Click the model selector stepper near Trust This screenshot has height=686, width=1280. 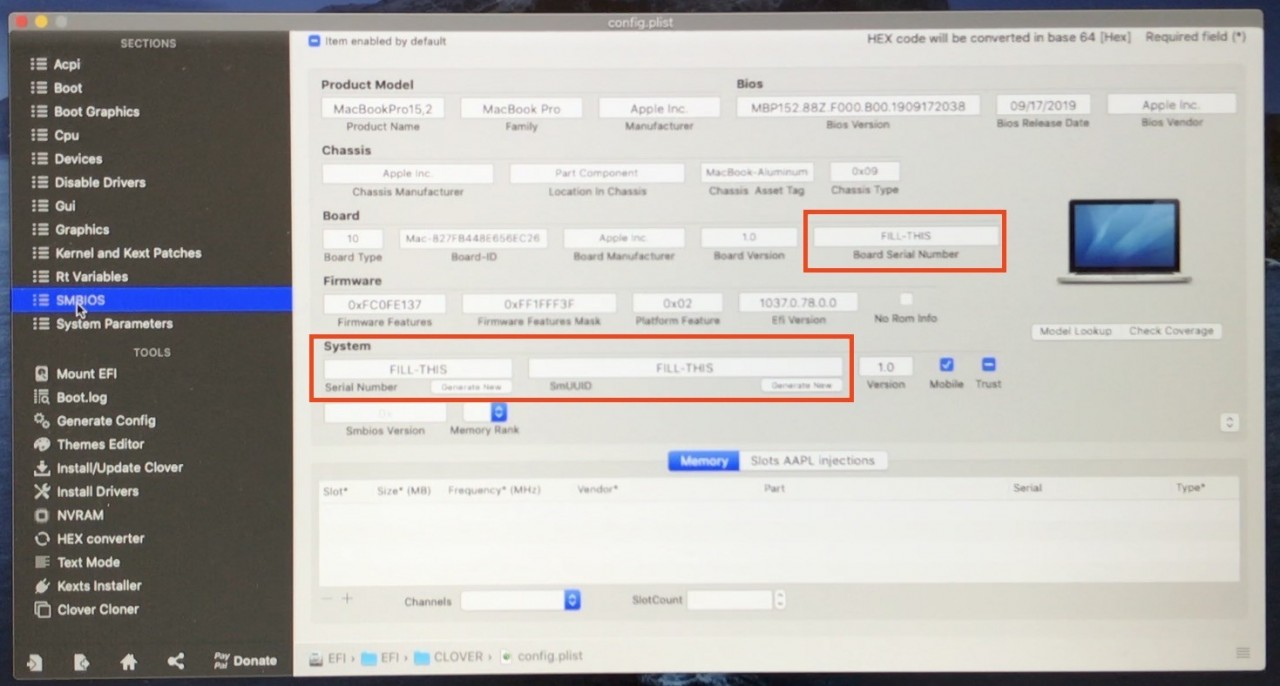click(x=1230, y=423)
